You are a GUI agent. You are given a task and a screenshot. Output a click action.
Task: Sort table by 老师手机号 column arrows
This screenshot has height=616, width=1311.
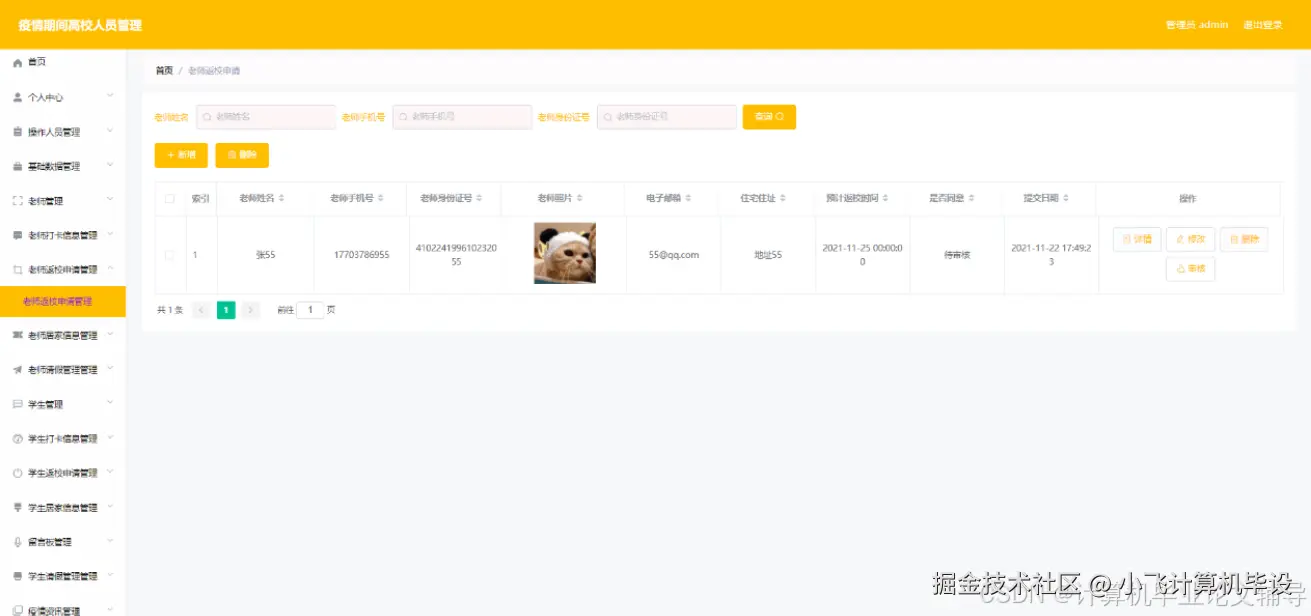[x=382, y=199]
